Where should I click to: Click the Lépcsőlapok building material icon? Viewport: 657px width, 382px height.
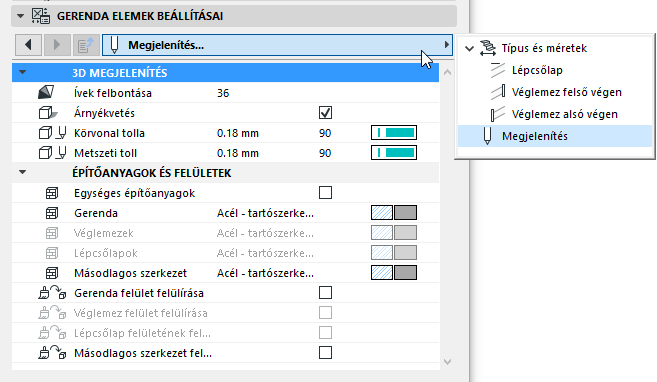point(52,253)
